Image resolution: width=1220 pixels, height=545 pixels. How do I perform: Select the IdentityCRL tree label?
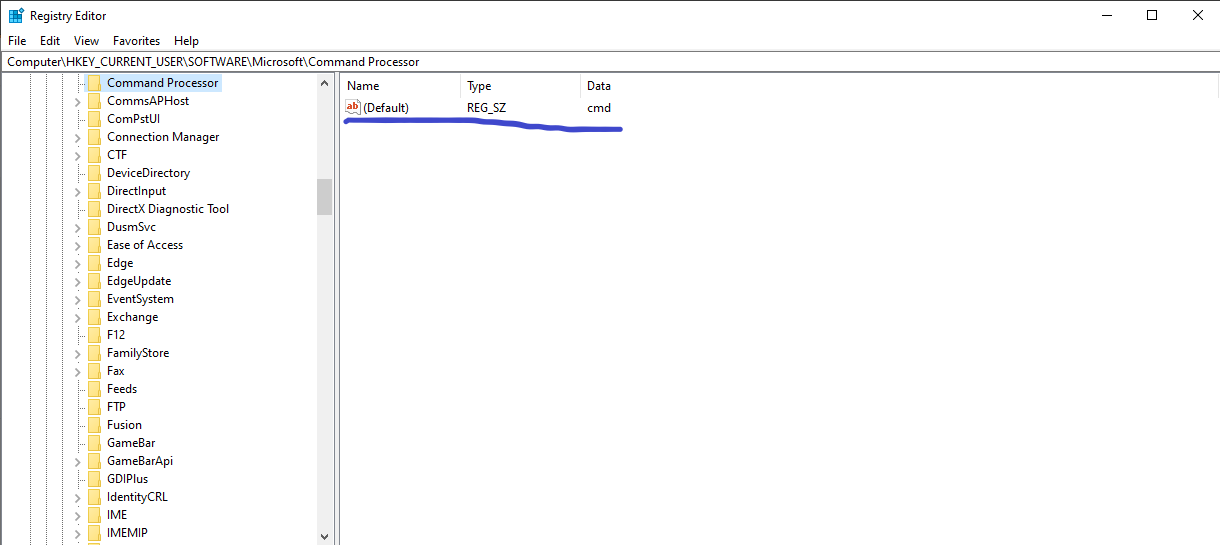137,497
